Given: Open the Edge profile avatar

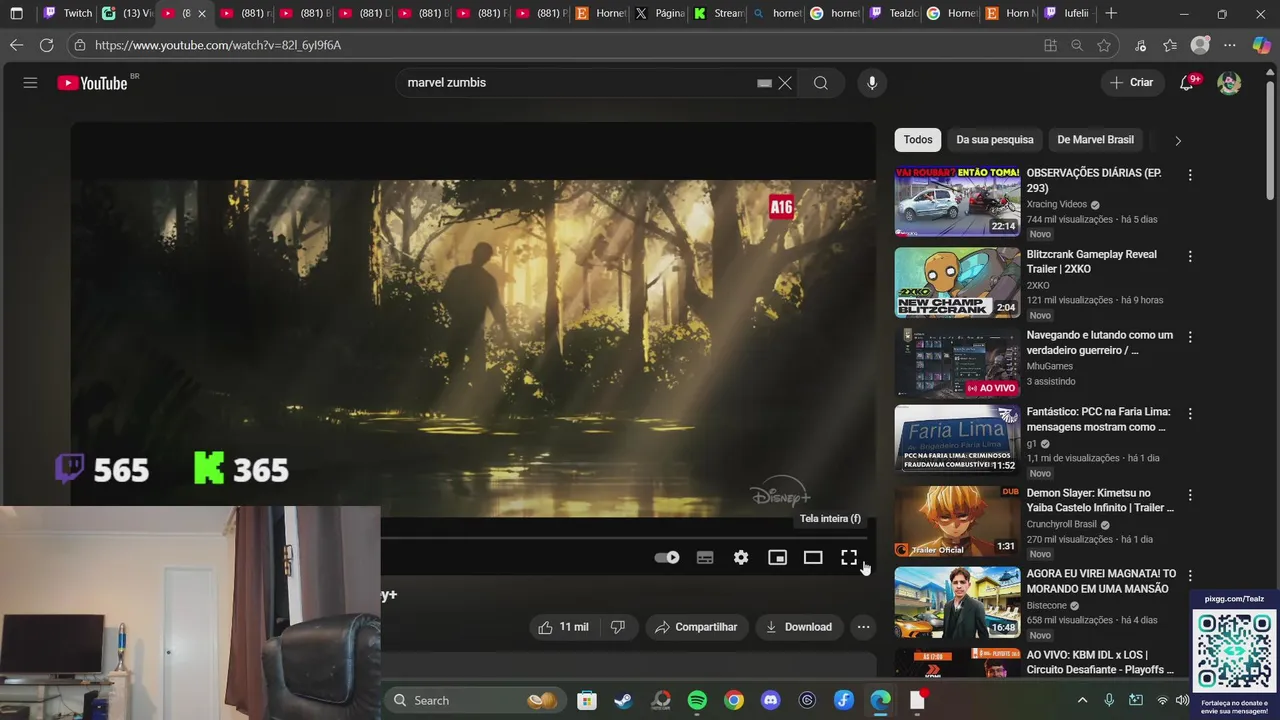Looking at the screenshot, I should click(x=1200, y=45).
